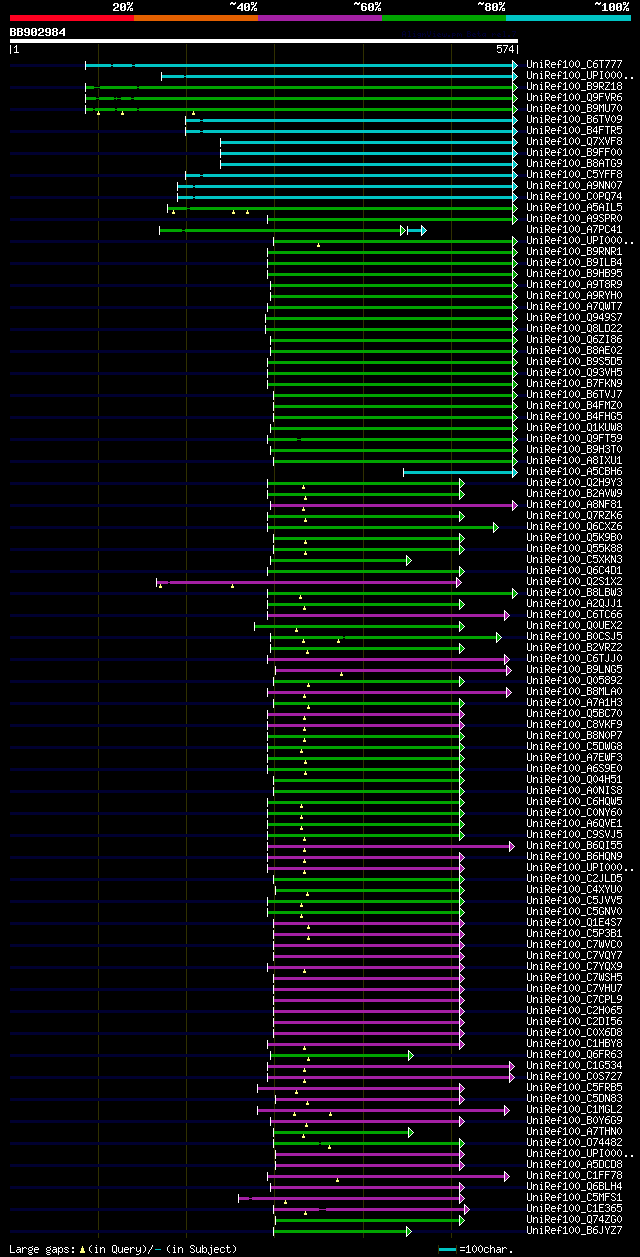Click the white query sequence bar 1-574
Viewport: 640px width, 1257px height.
coord(264,41)
